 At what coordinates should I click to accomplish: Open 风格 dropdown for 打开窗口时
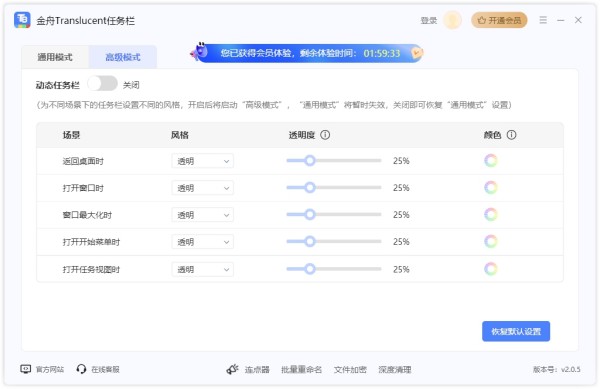(x=202, y=188)
